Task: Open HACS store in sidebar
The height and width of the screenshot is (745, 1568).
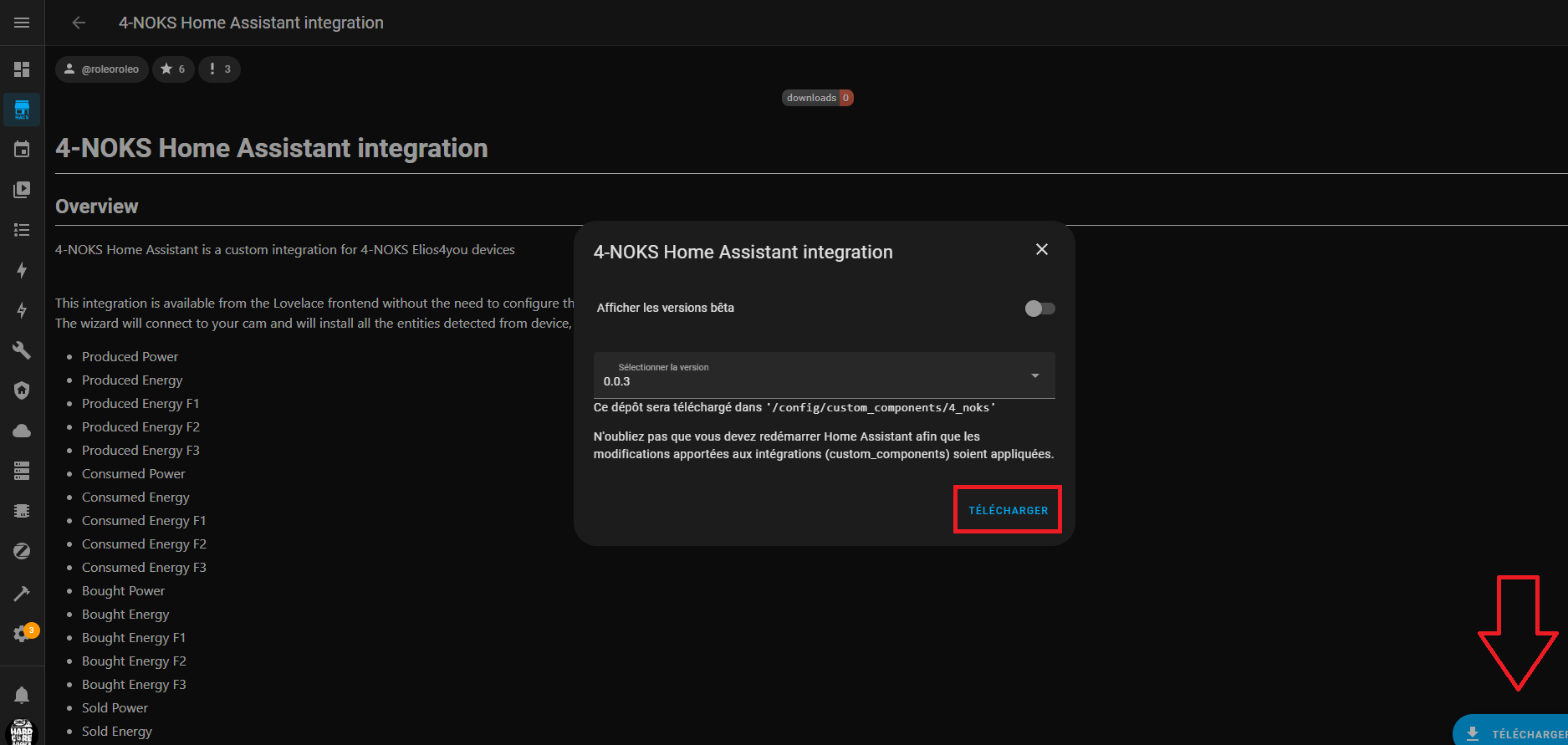Action: pos(22,110)
